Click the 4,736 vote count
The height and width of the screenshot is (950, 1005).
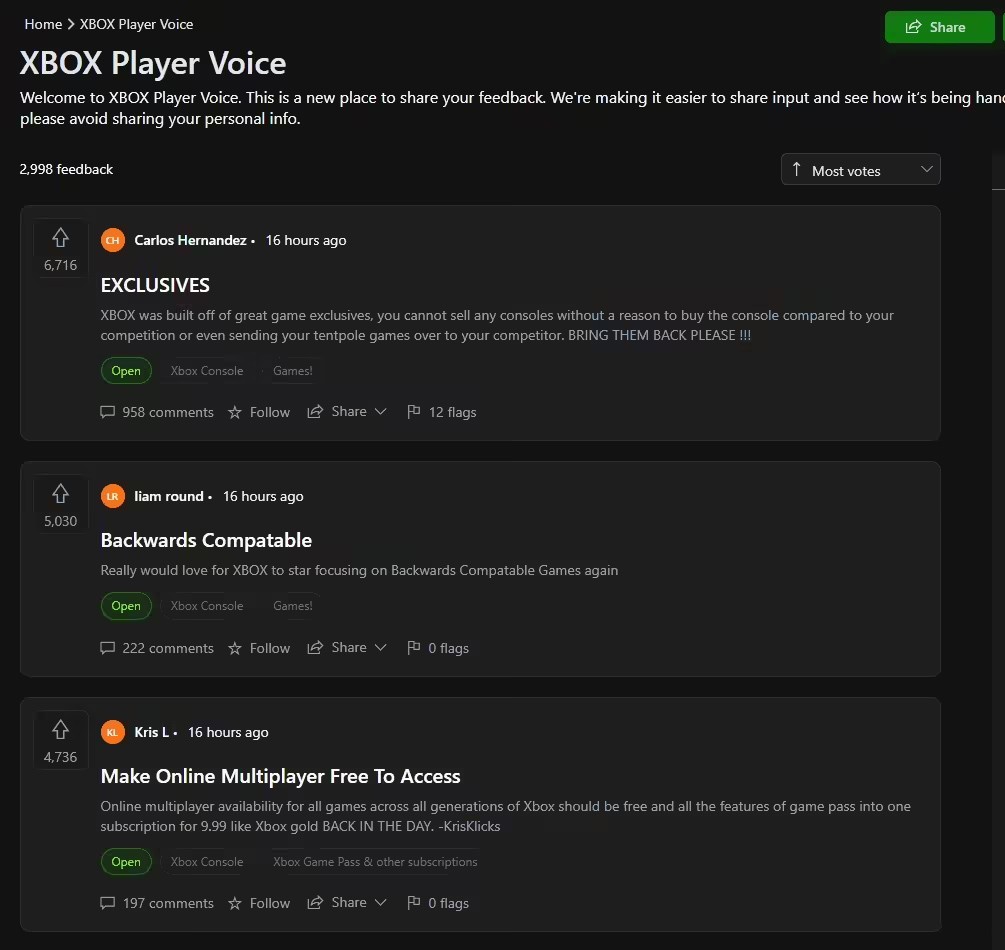[x=60, y=757]
